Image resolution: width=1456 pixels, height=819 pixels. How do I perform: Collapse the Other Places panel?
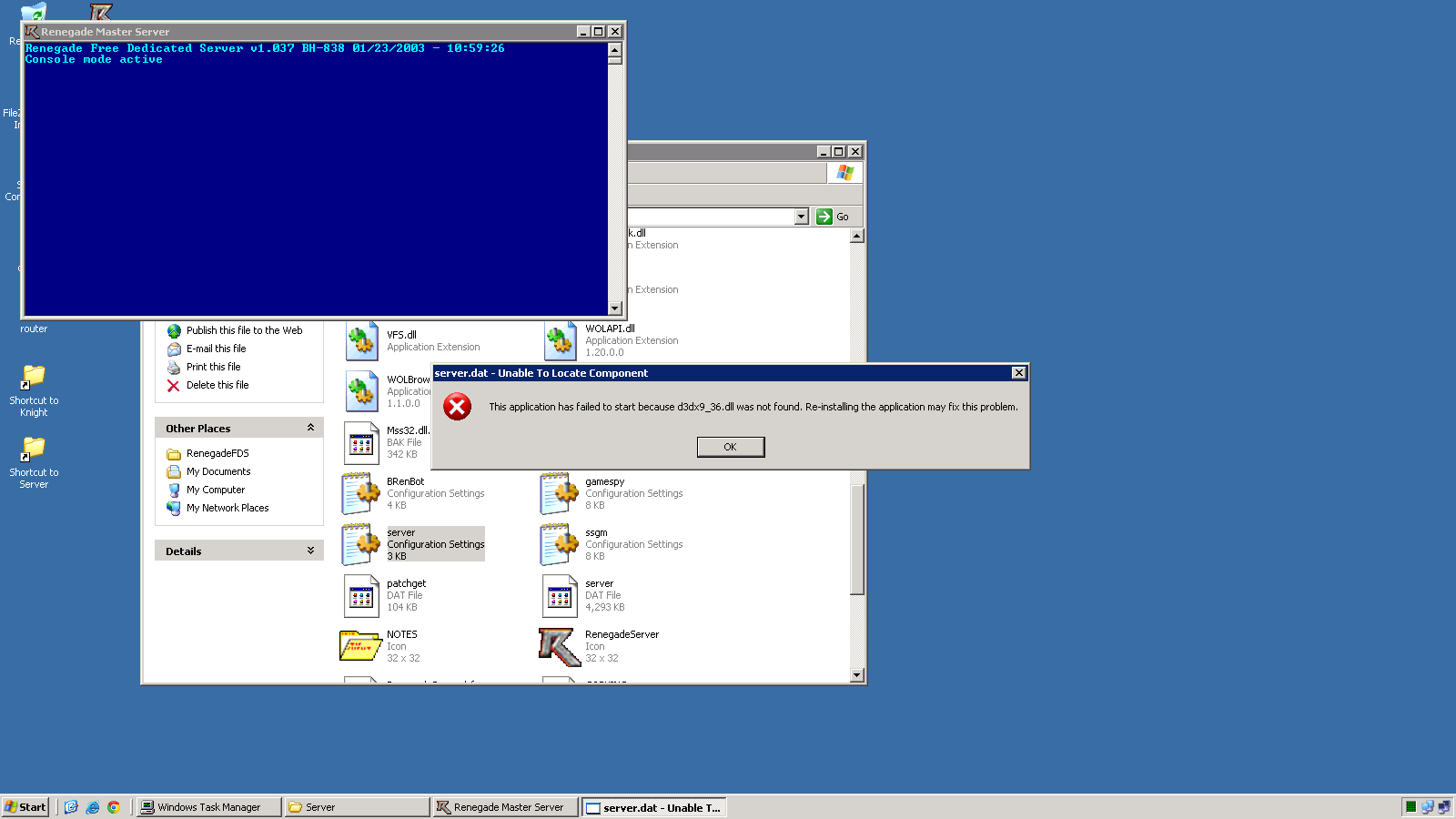pos(310,428)
